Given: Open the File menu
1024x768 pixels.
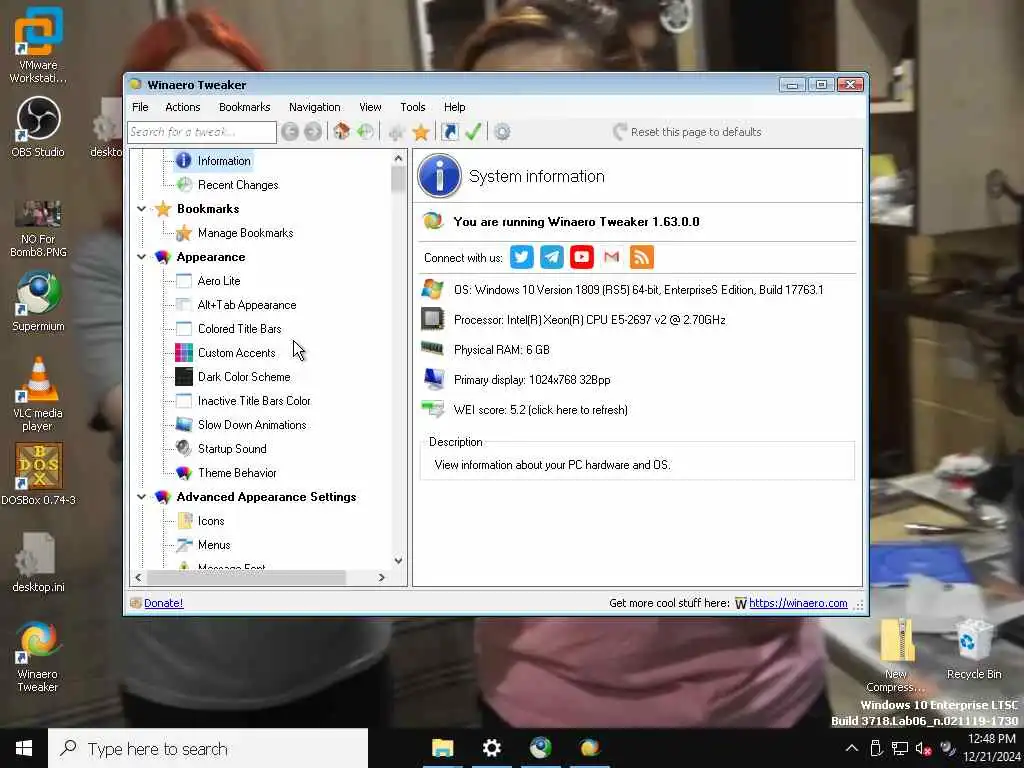Looking at the screenshot, I should coord(140,107).
